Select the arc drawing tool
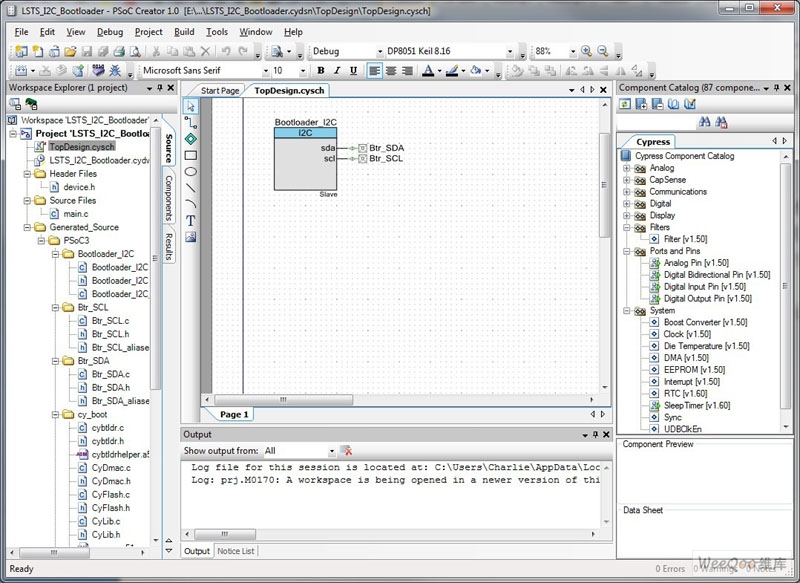 tap(191, 204)
